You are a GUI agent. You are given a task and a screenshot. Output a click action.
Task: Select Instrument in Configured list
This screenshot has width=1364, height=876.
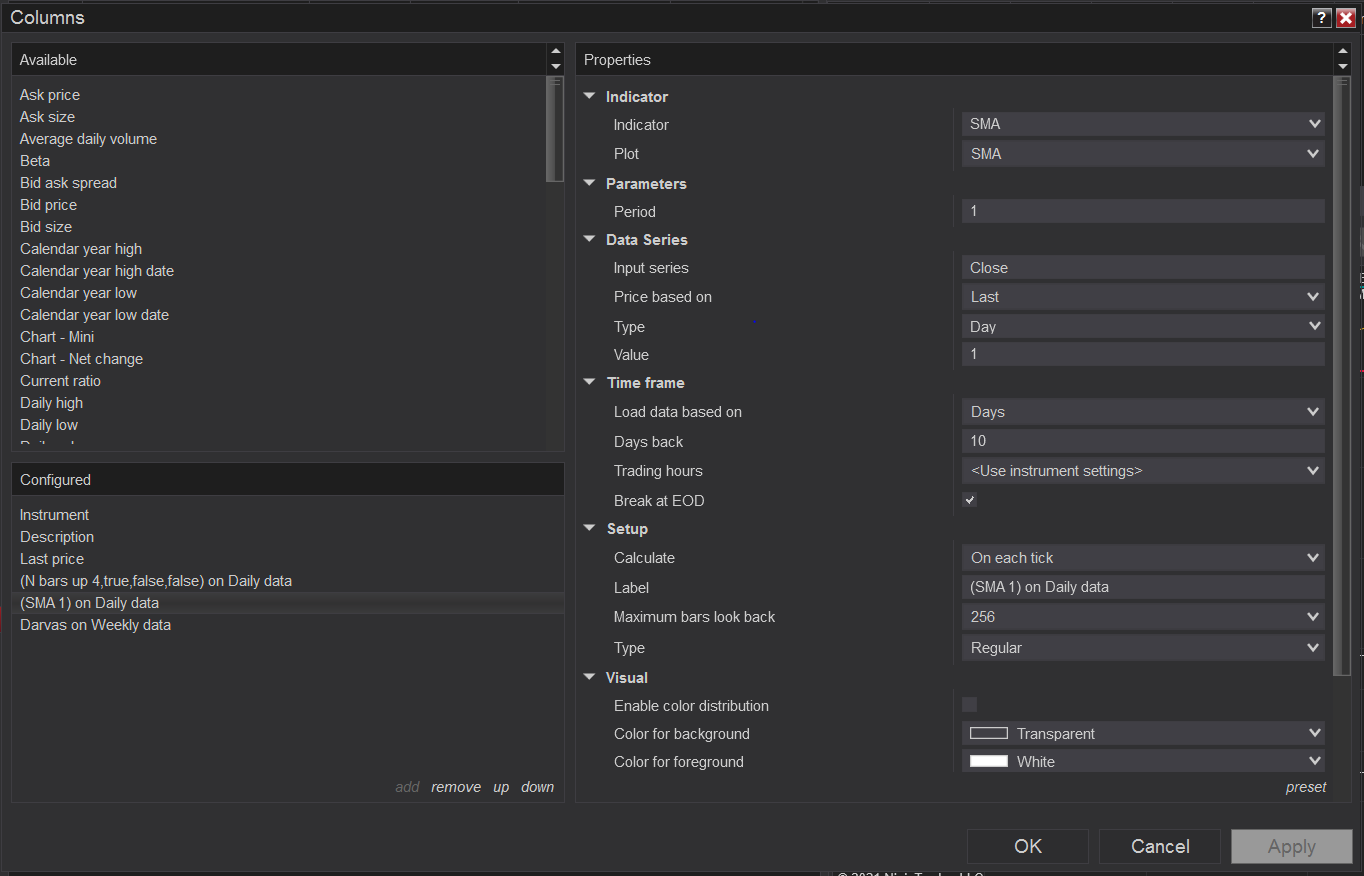pos(54,515)
